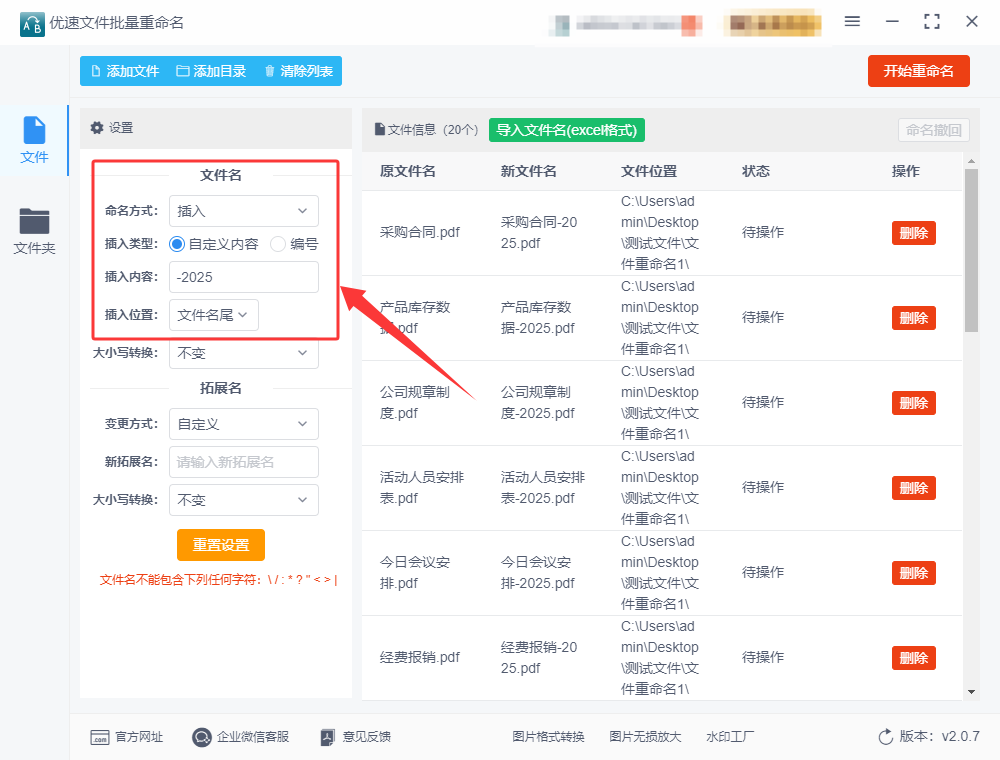Select the 自定义内容 radio button
1000x760 pixels.
pos(177,244)
